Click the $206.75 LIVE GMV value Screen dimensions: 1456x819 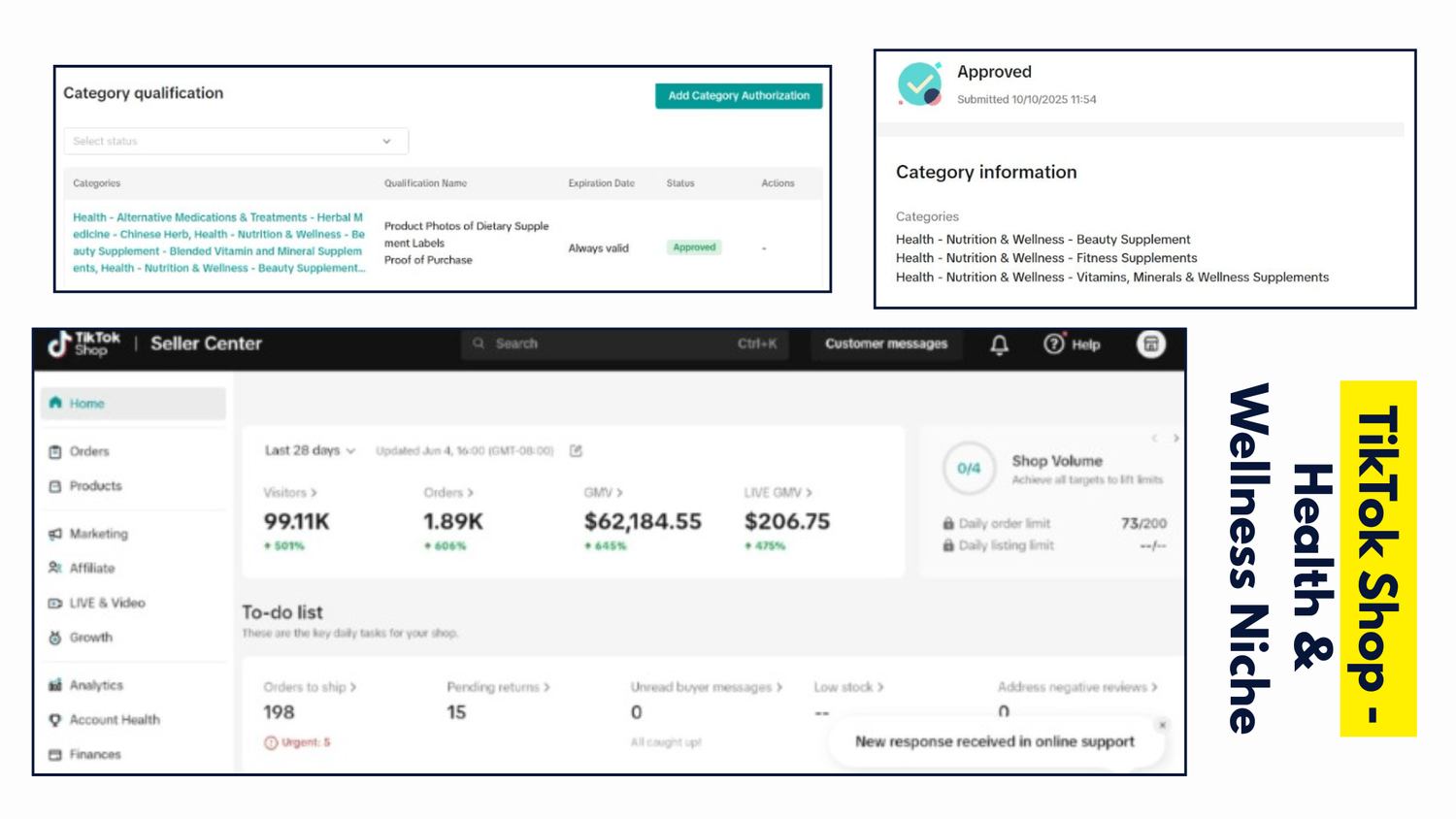787,521
